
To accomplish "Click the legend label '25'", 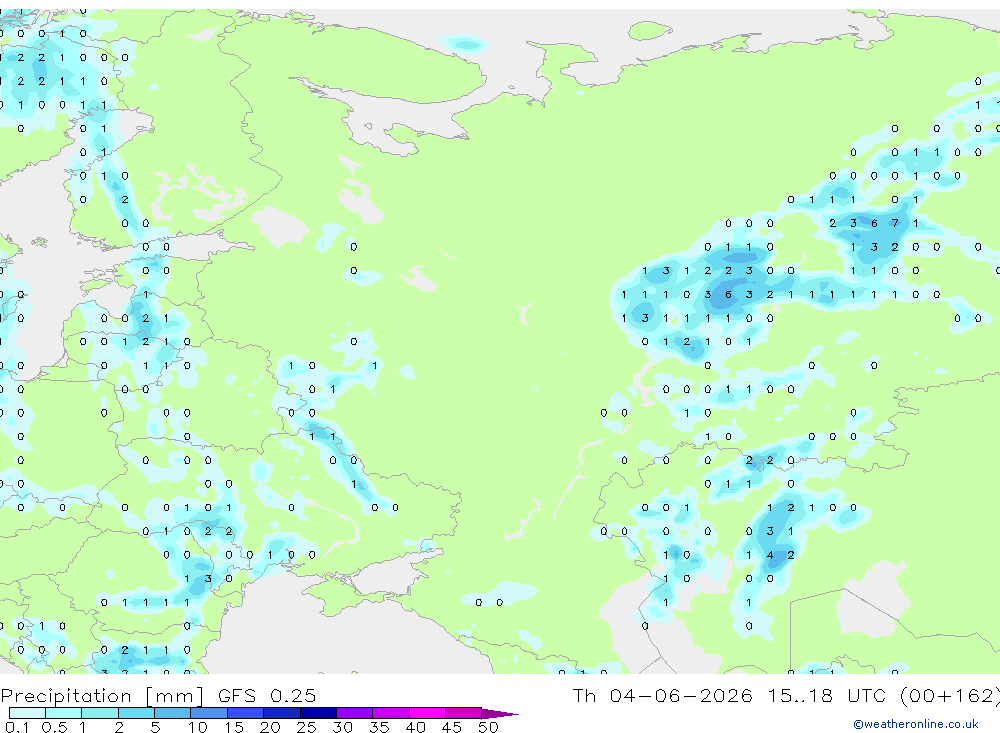I will point(306,727).
